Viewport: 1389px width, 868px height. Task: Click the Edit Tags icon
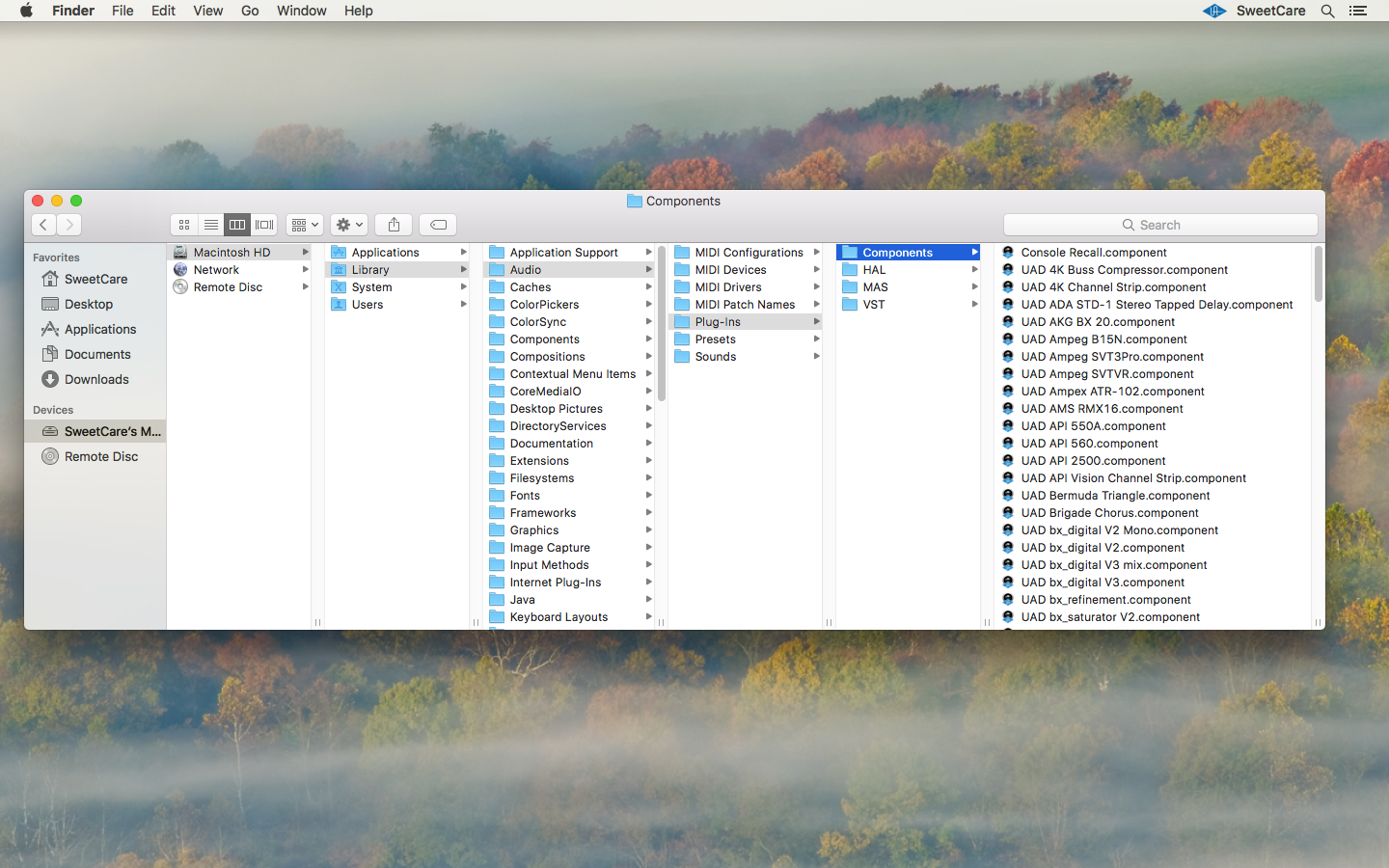437,225
